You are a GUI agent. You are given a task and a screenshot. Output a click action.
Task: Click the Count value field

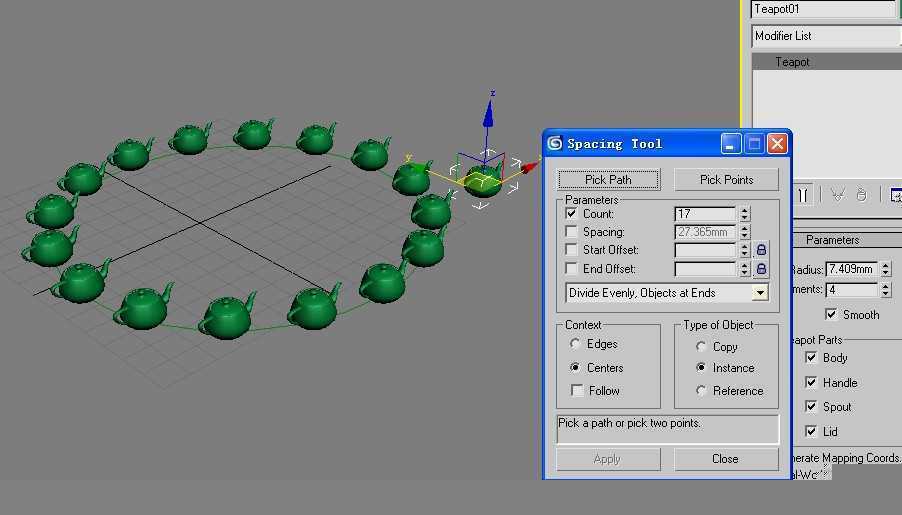pyautogui.click(x=705, y=213)
